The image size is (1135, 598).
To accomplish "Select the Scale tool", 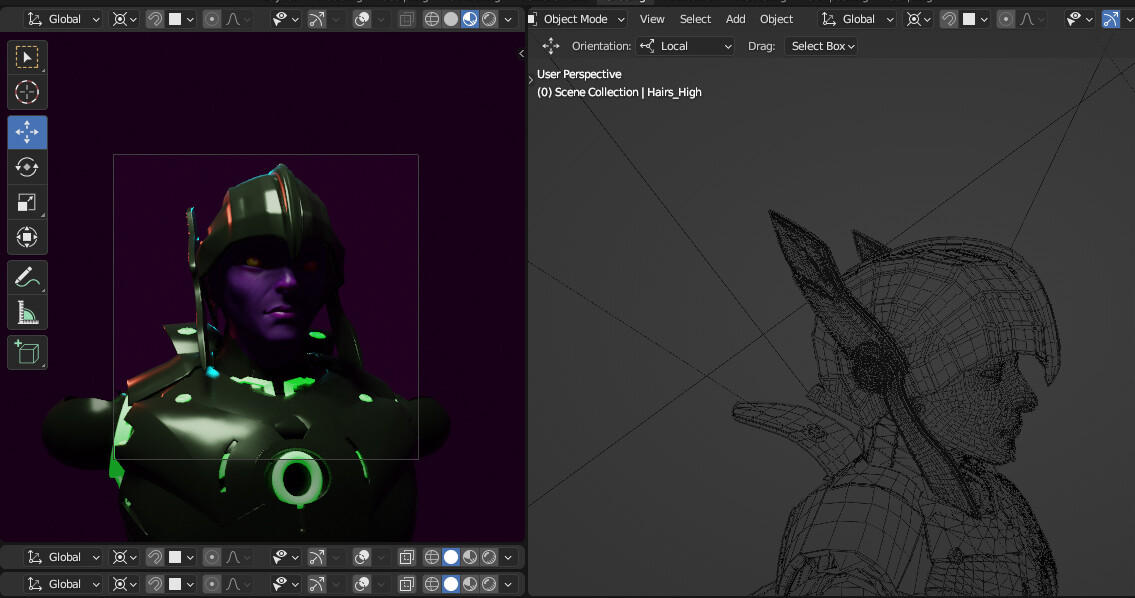I will (x=27, y=203).
